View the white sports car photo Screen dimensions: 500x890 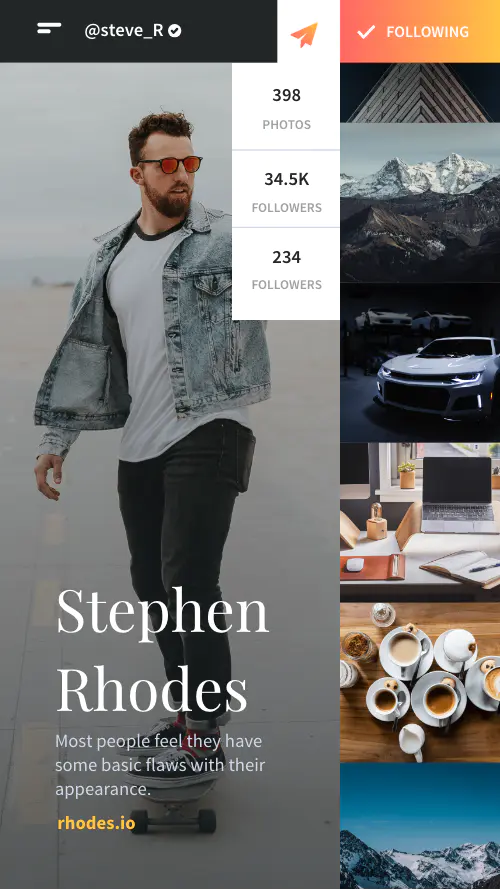420,363
